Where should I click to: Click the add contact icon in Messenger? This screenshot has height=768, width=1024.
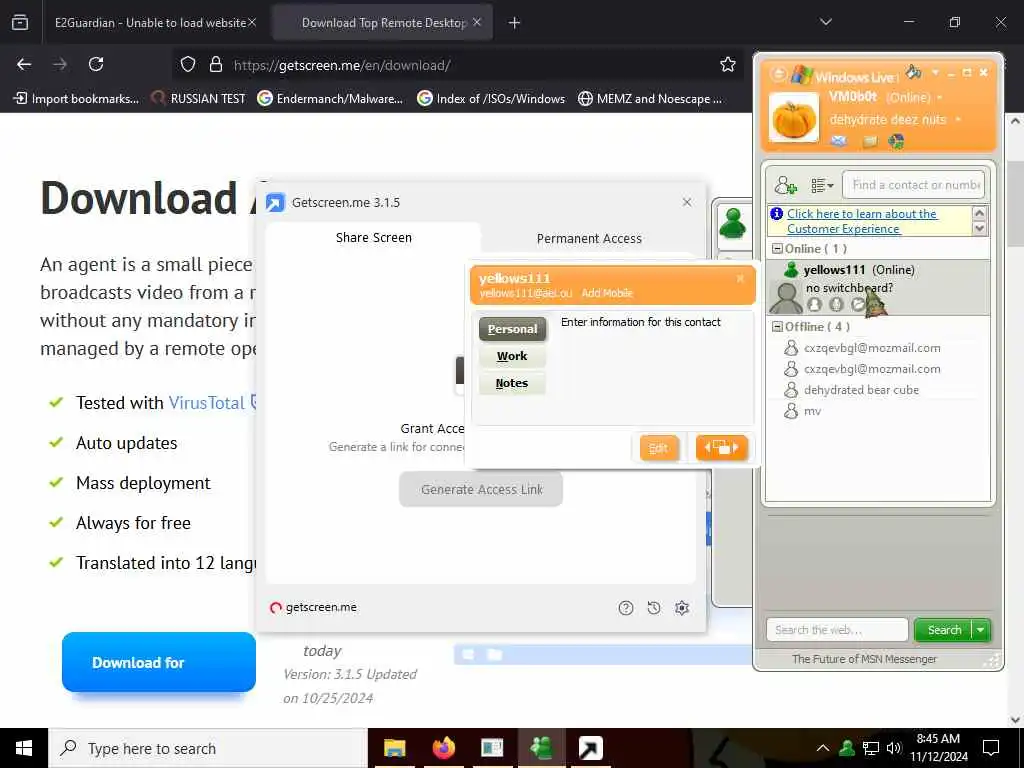click(x=786, y=186)
